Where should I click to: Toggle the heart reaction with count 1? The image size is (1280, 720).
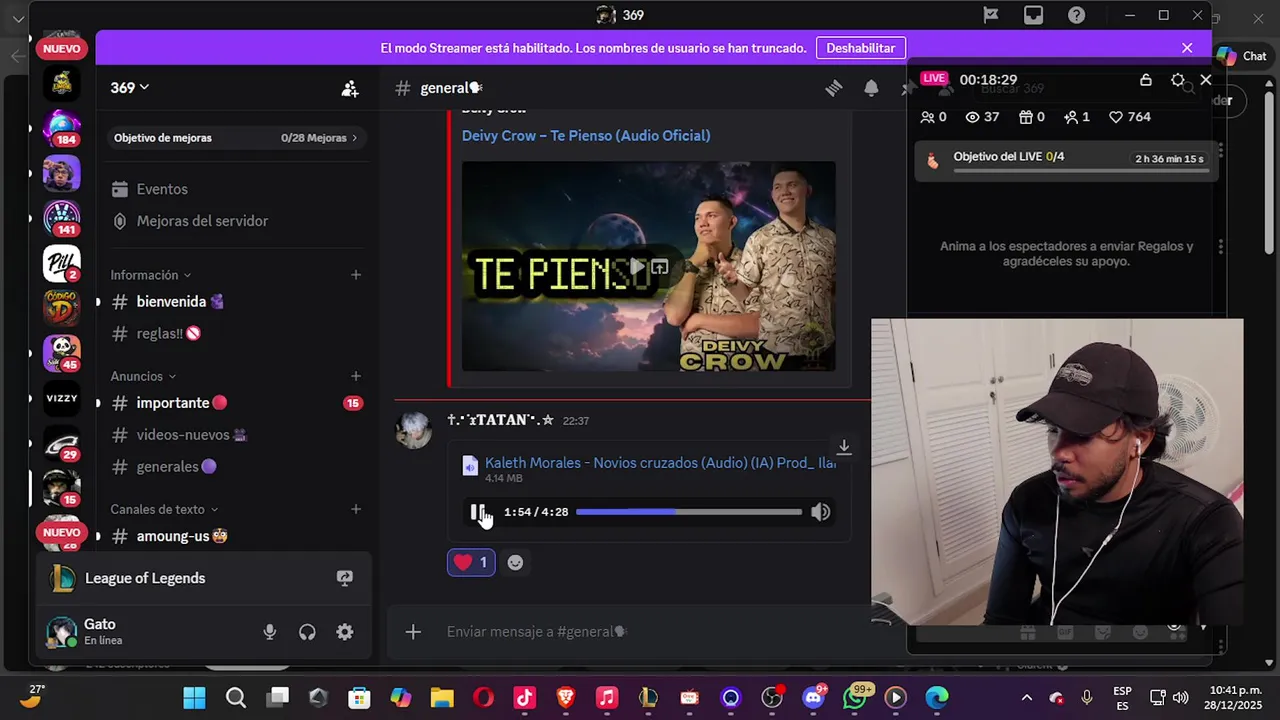(471, 563)
